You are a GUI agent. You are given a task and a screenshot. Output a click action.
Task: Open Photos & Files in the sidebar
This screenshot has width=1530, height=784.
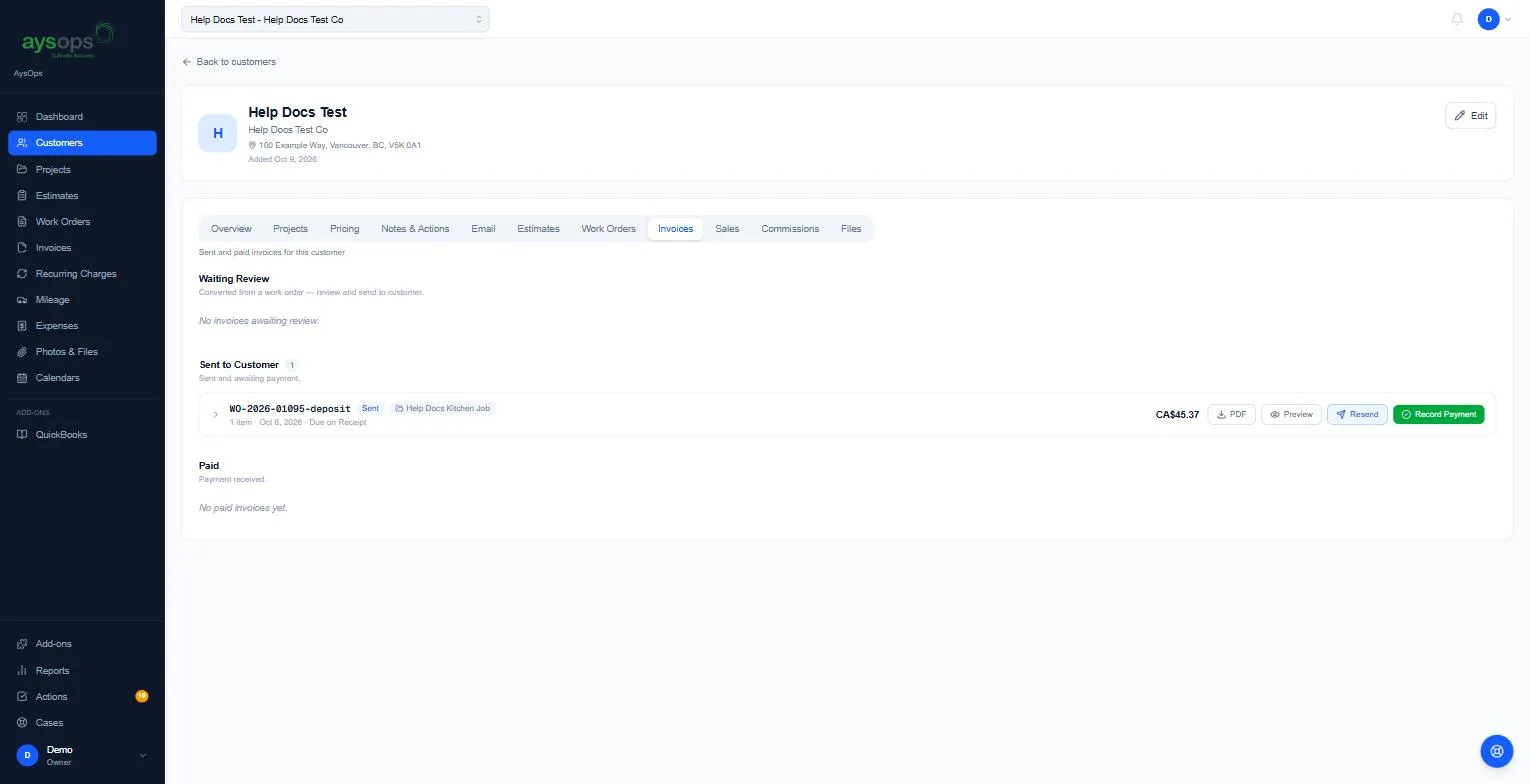click(x=82, y=352)
